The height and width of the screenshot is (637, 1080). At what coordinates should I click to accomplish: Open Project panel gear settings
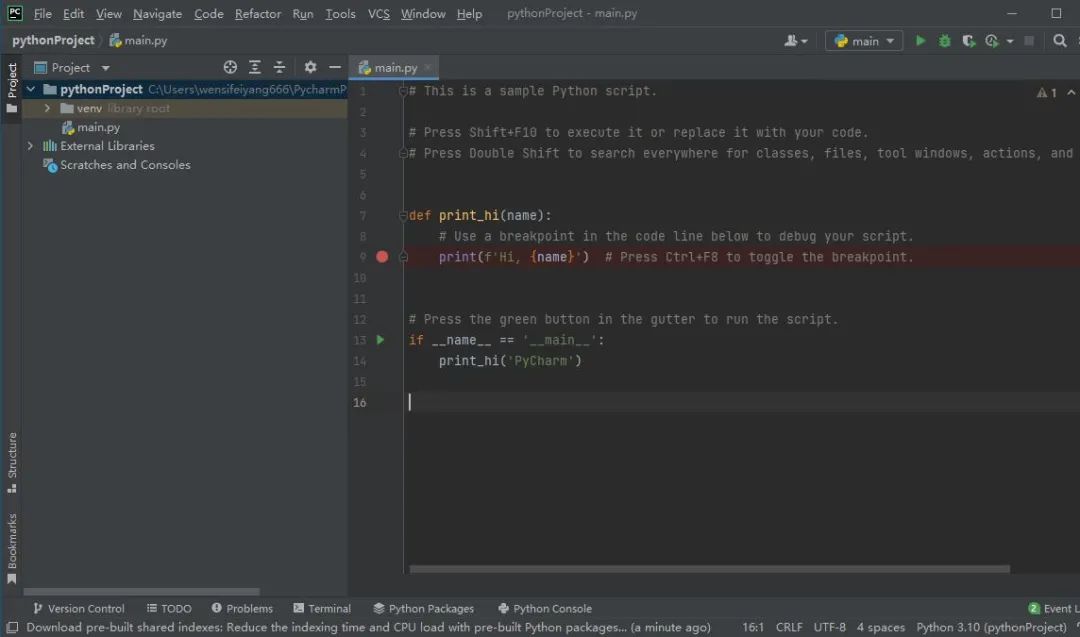point(310,67)
